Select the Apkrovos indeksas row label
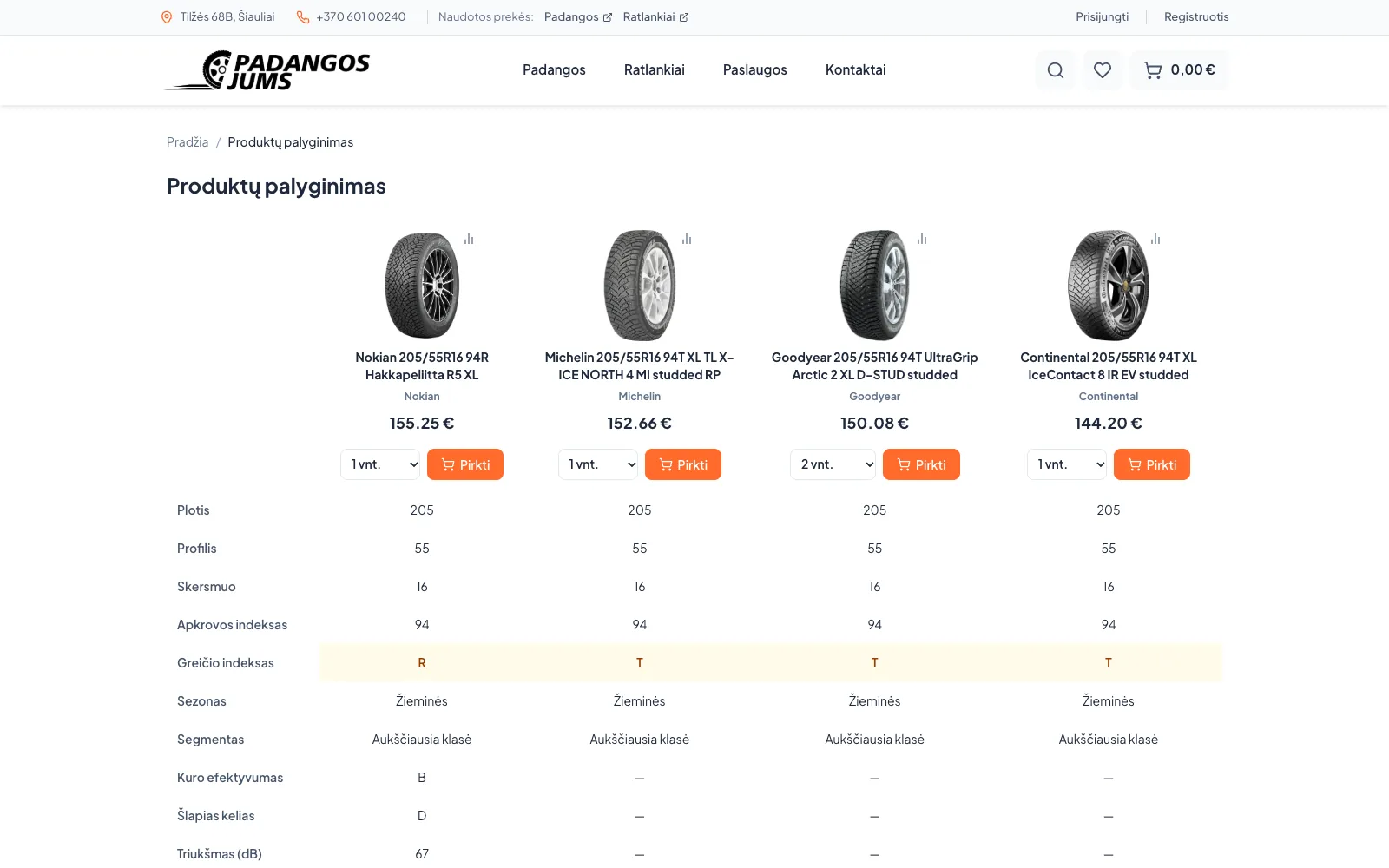Viewport: 1389px width, 868px height. tap(232, 625)
